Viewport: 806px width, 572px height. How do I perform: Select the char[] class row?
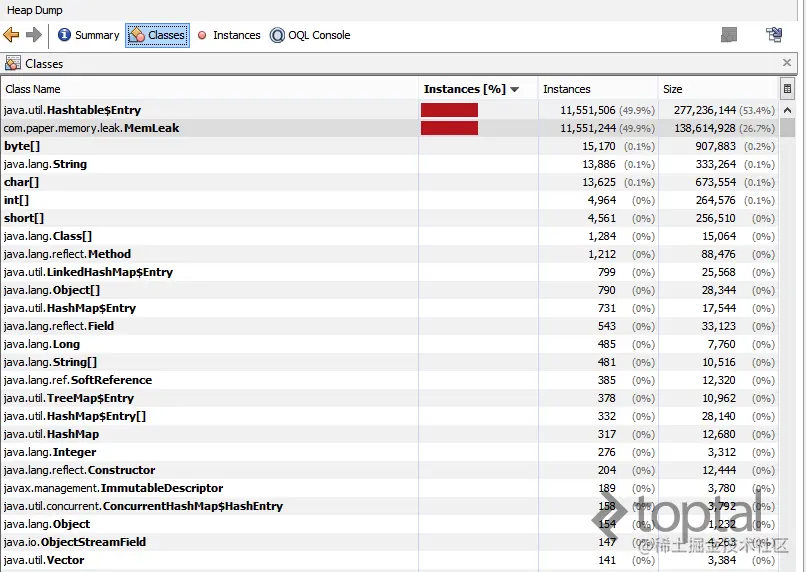(x=390, y=182)
